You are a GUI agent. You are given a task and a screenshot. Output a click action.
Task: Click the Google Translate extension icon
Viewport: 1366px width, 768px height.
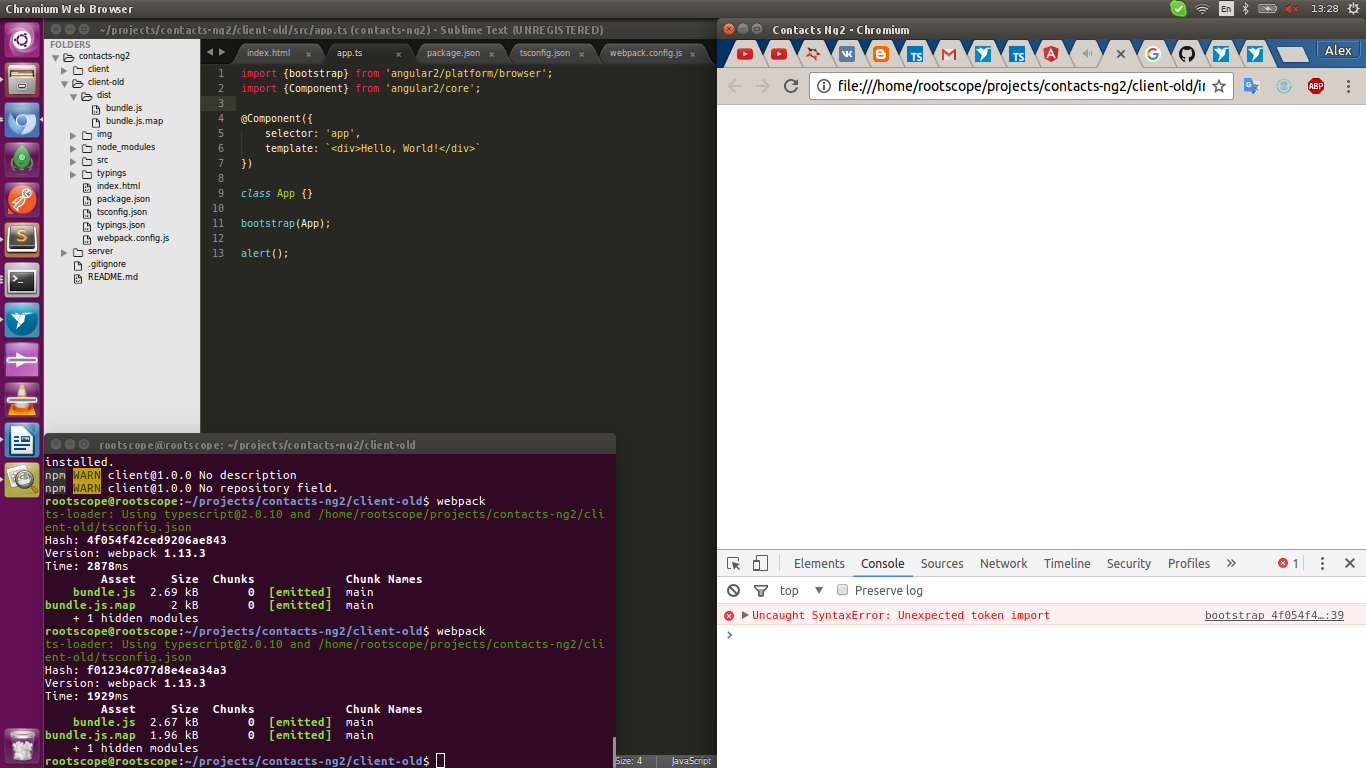coord(1251,86)
